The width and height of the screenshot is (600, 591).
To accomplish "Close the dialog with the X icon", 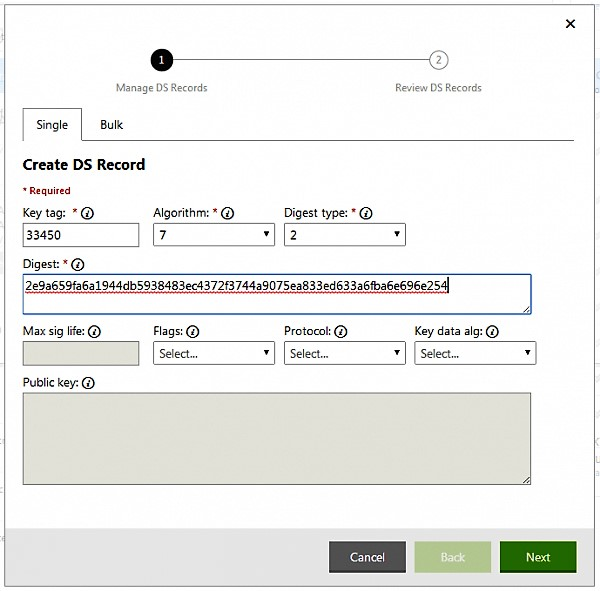I will (570, 24).
